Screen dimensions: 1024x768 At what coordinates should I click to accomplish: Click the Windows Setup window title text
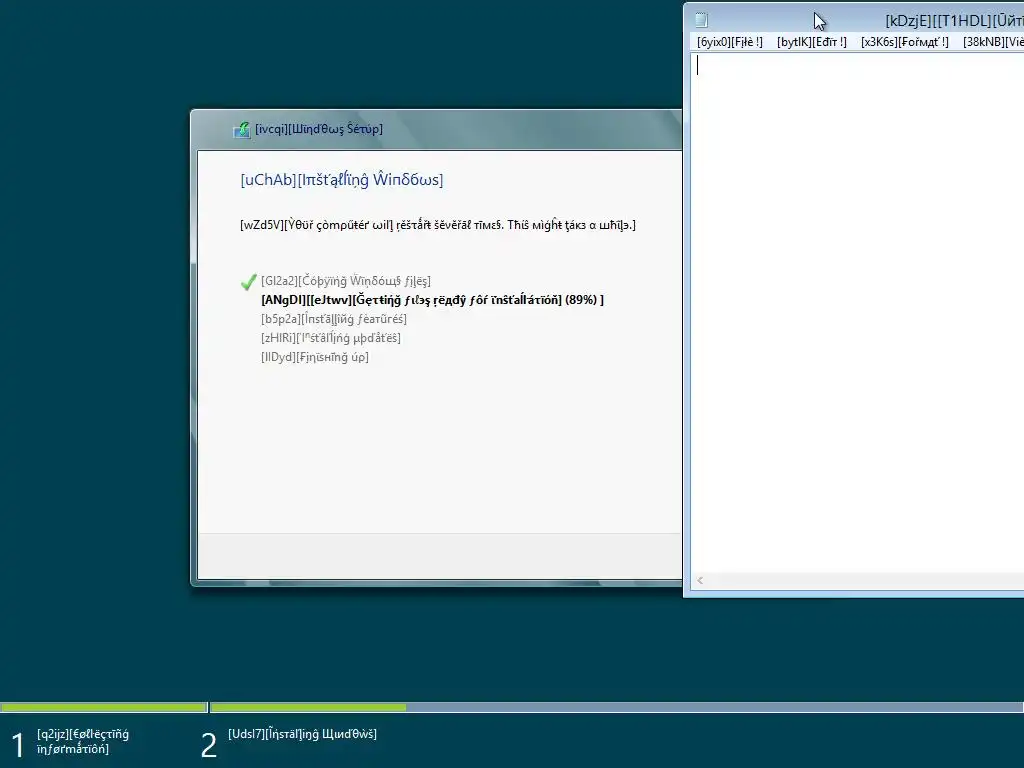pyautogui.click(x=319, y=129)
